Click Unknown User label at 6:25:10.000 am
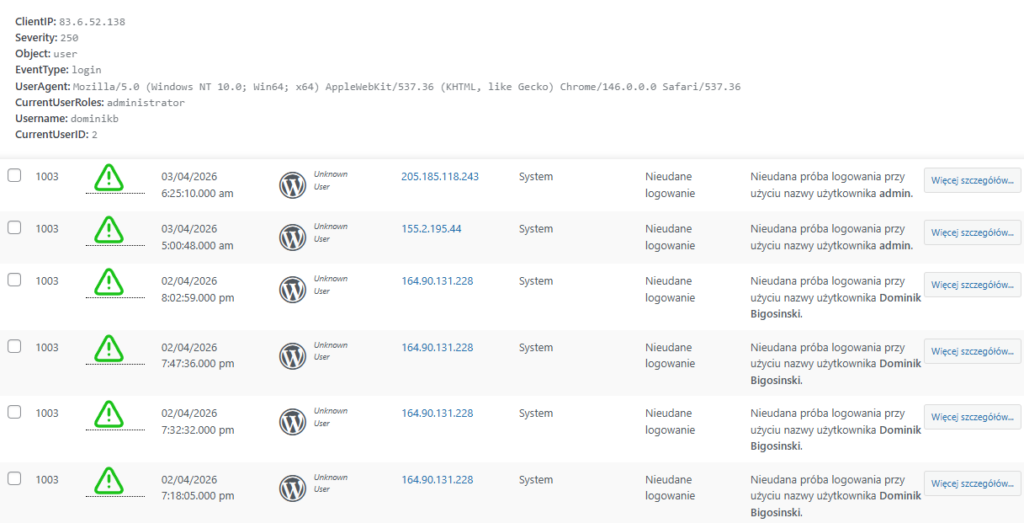 click(x=330, y=180)
